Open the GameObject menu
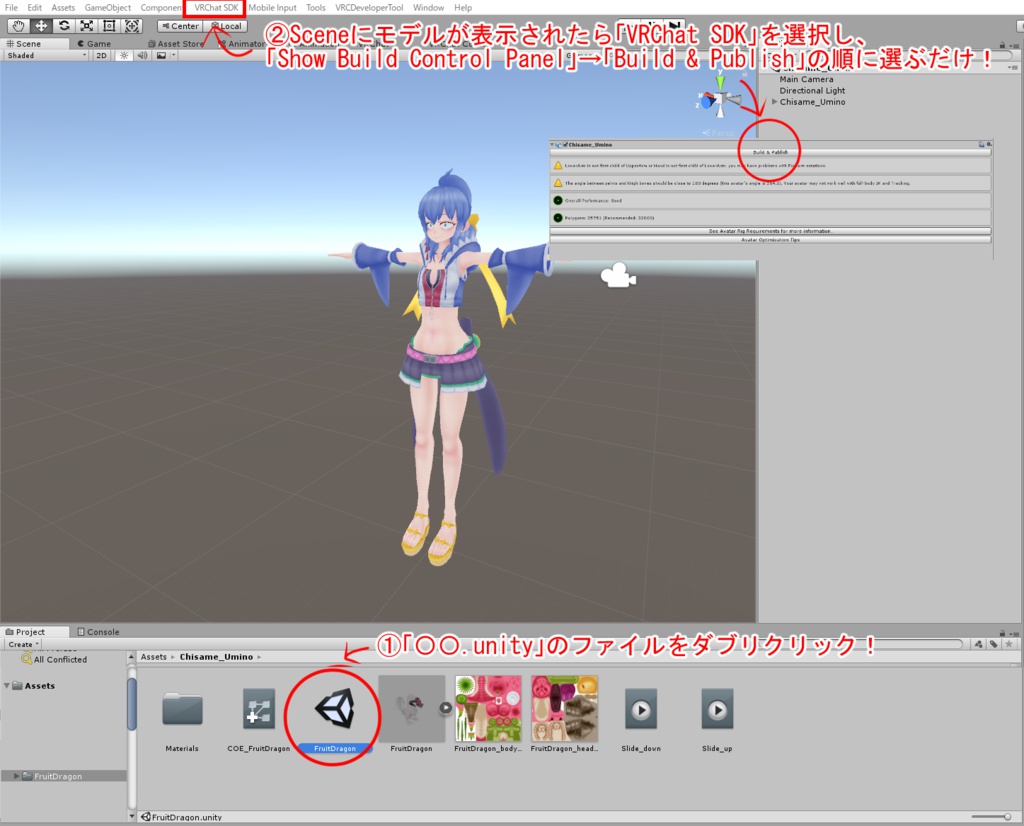 tap(108, 8)
